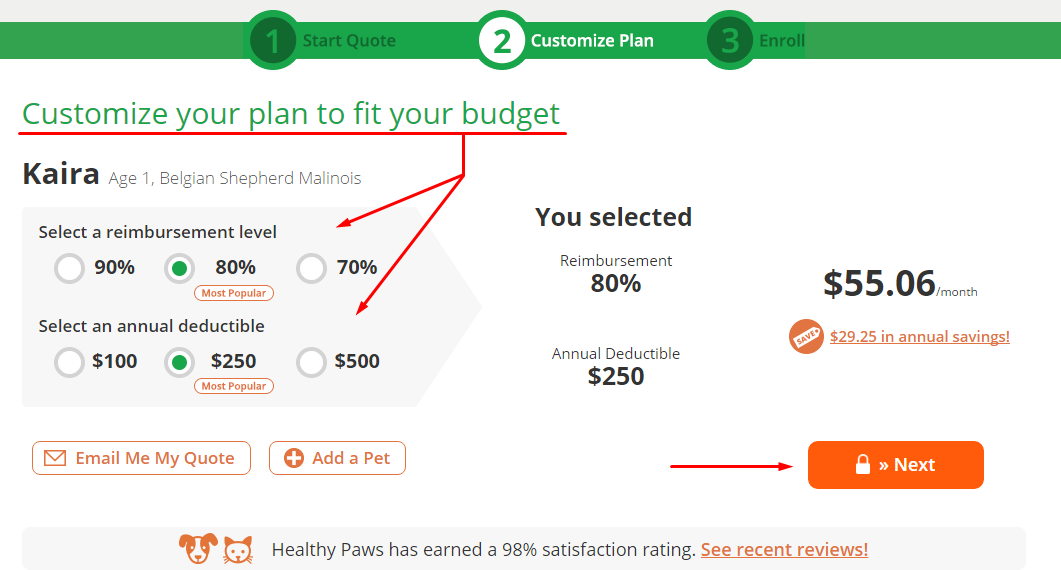Open $29.25 in annual savings link
This screenshot has width=1061, height=570.
pyautogui.click(x=920, y=336)
